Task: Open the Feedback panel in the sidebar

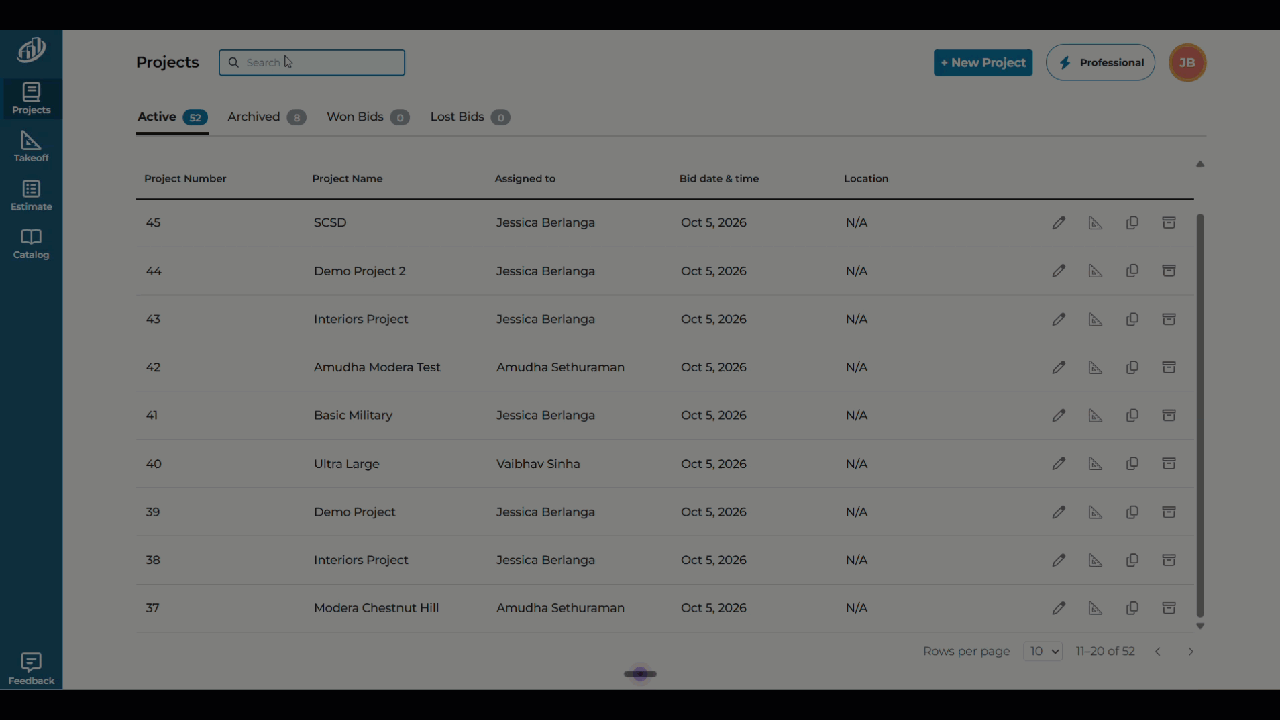Action: pyautogui.click(x=31, y=669)
